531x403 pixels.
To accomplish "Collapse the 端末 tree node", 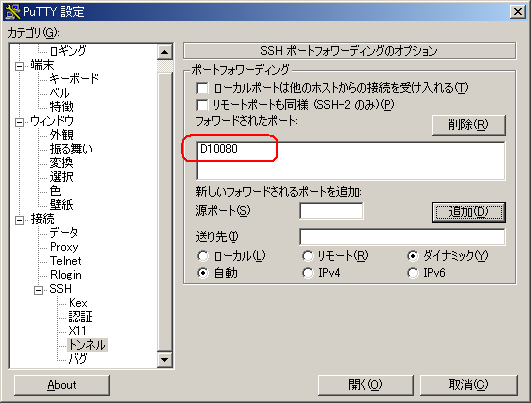I will 20,66.
